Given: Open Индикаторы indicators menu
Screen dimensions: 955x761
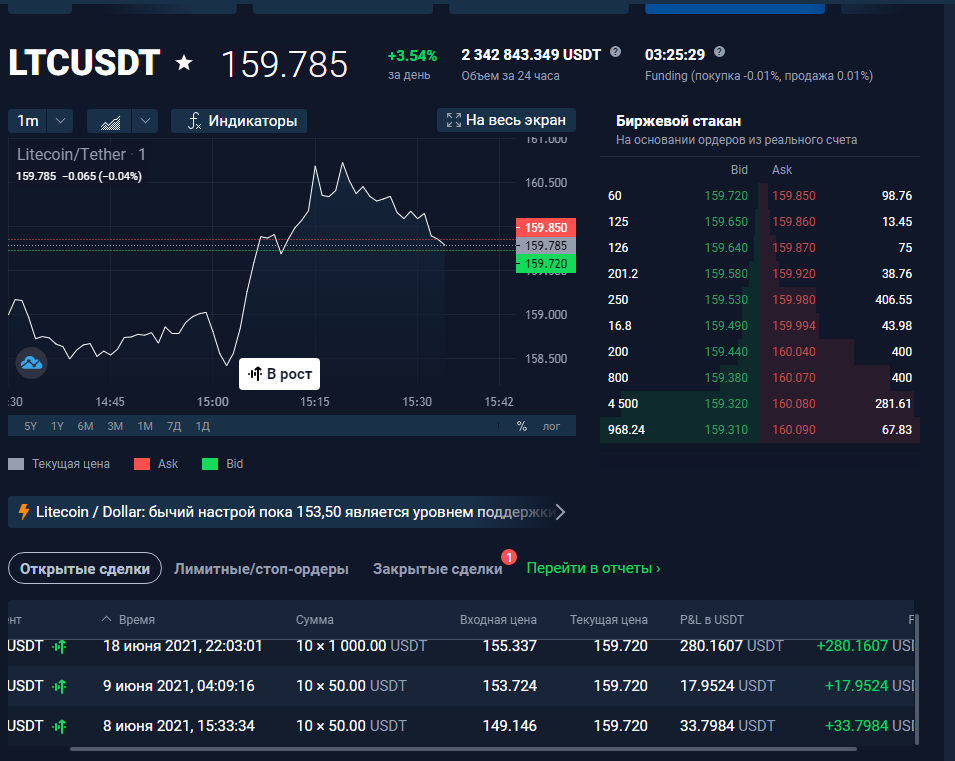Looking at the screenshot, I should pos(242,121).
